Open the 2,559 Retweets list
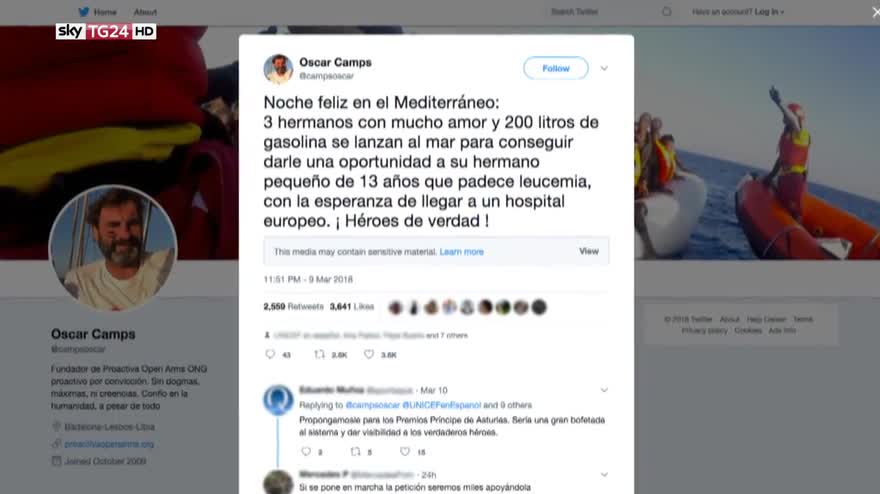This screenshot has height=494, width=880. [x=294, y=307]
